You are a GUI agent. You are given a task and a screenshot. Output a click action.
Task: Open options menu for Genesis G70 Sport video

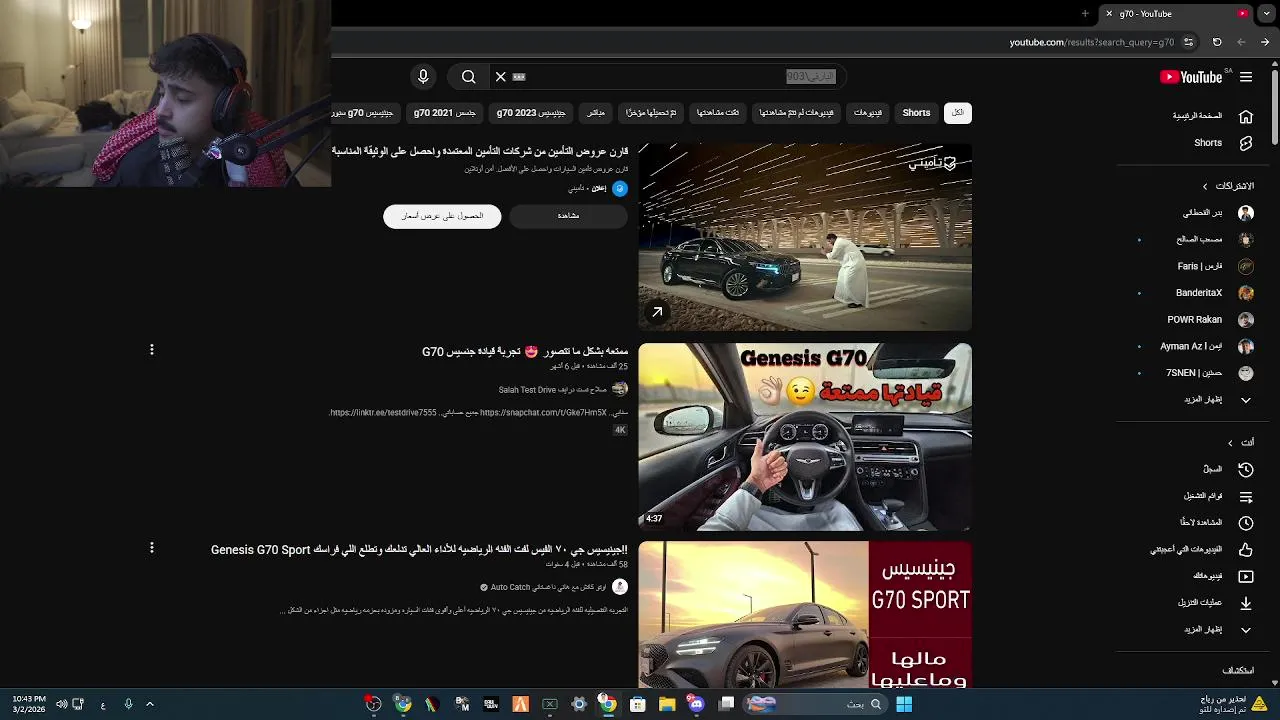pos(152,548)
